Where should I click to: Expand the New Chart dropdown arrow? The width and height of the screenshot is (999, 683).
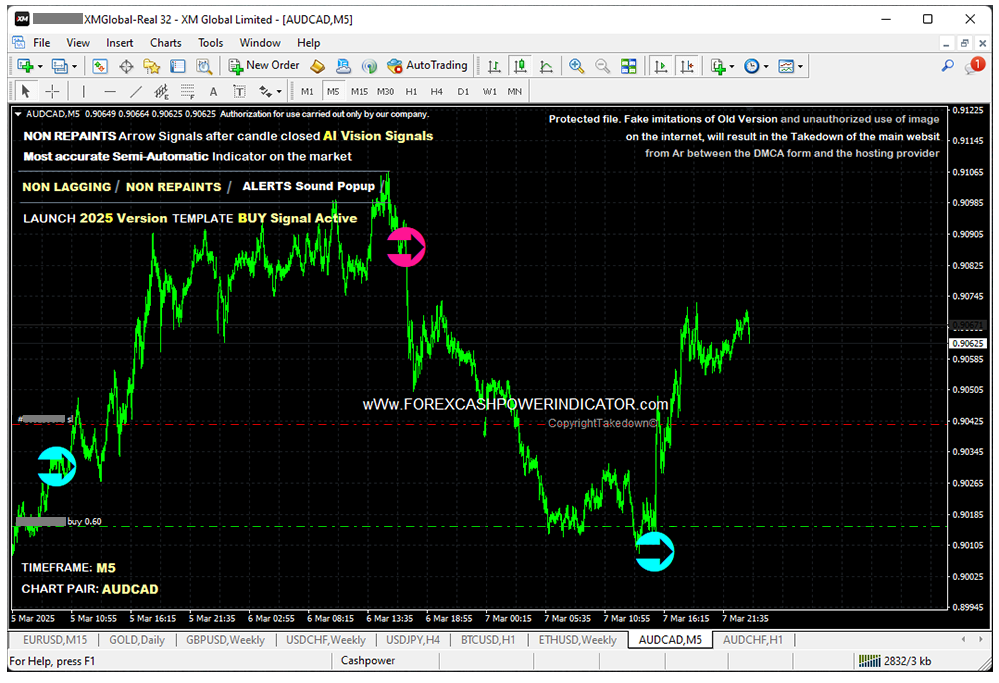point(40,66)
